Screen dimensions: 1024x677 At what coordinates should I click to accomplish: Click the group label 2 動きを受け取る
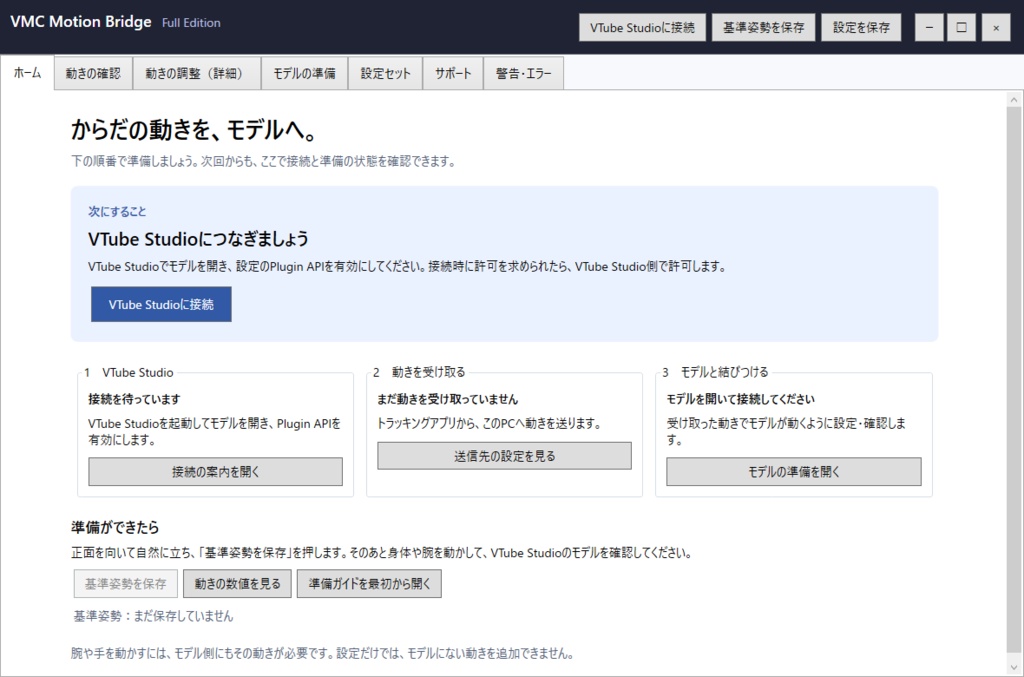pos(419,372)
